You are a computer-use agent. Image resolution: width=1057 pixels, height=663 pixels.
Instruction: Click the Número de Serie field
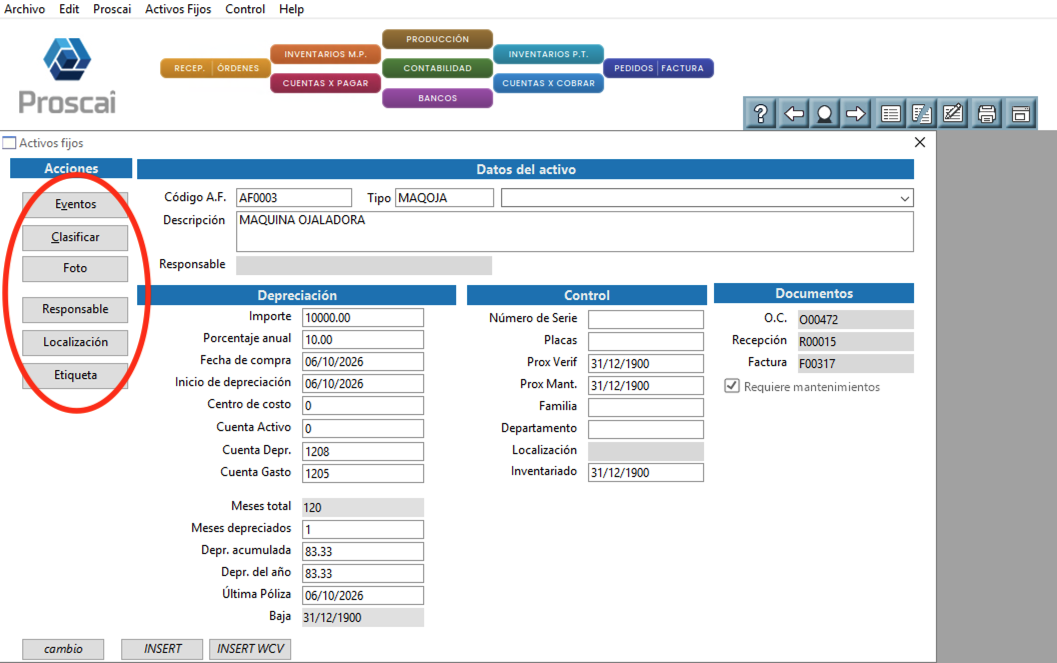(645, 319)
